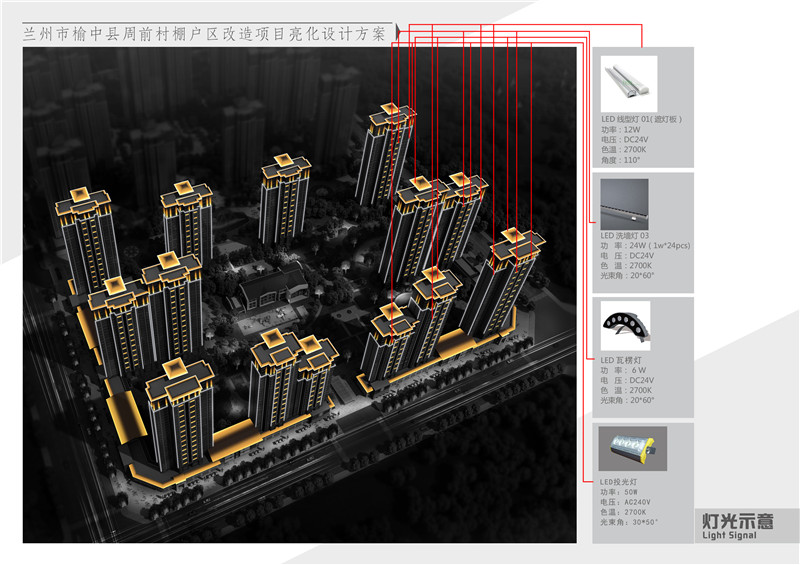This screenshot has width=800, height=565.
Task: Select the 'LED 洗墙灯 03' label text
Action: click(x=625, y=235)
